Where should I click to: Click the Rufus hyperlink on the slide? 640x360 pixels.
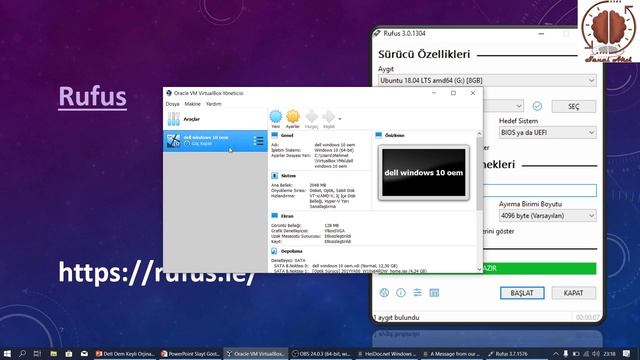[x=92, y=97]
